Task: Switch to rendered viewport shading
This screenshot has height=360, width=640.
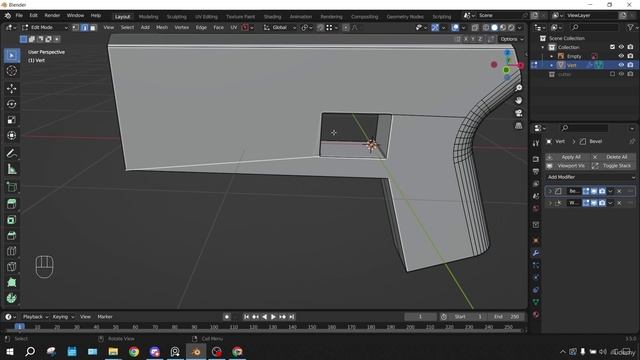Action: coord(511,27)
